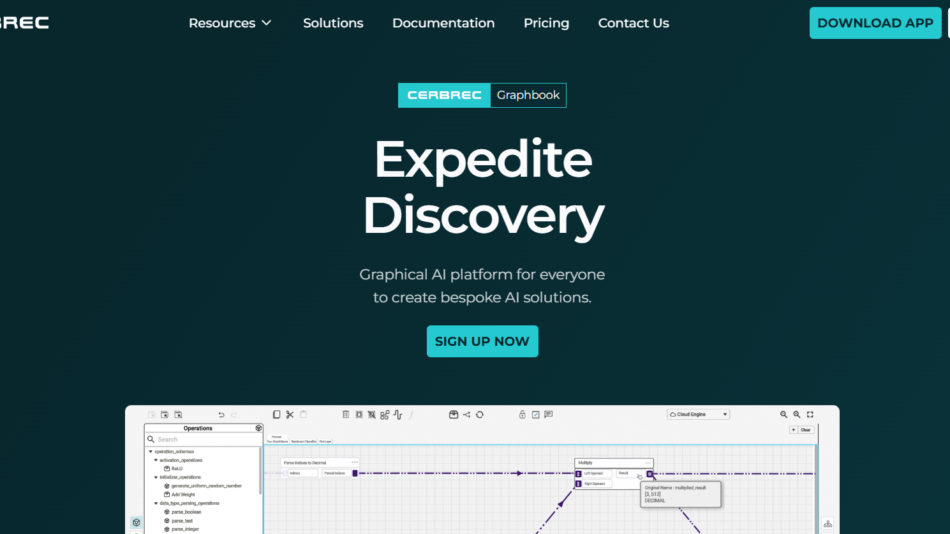The height and width of the screenshot is (534, 950).
Task: Toggle the padlock lock icon
Action: 521,414
